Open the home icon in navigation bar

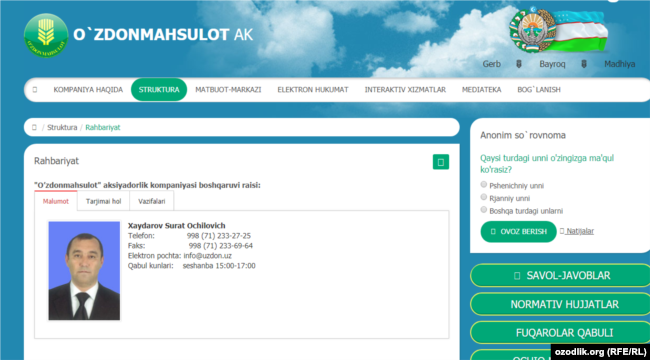tap(35, 90)
